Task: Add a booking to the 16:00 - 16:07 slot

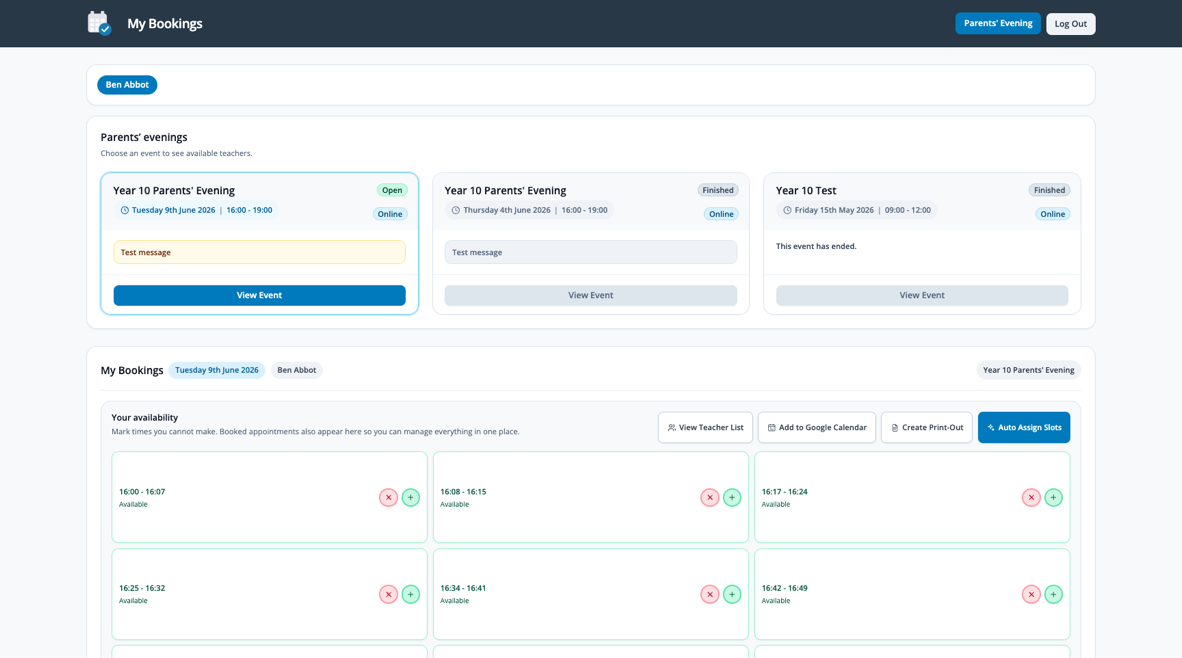Action: click(411, 497)
